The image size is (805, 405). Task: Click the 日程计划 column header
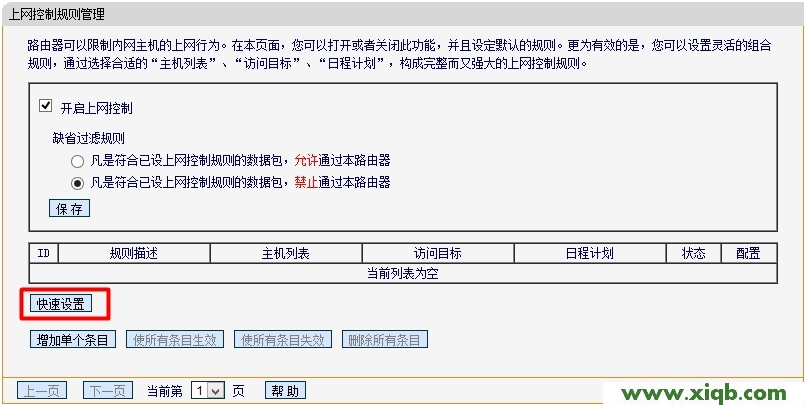589,254
